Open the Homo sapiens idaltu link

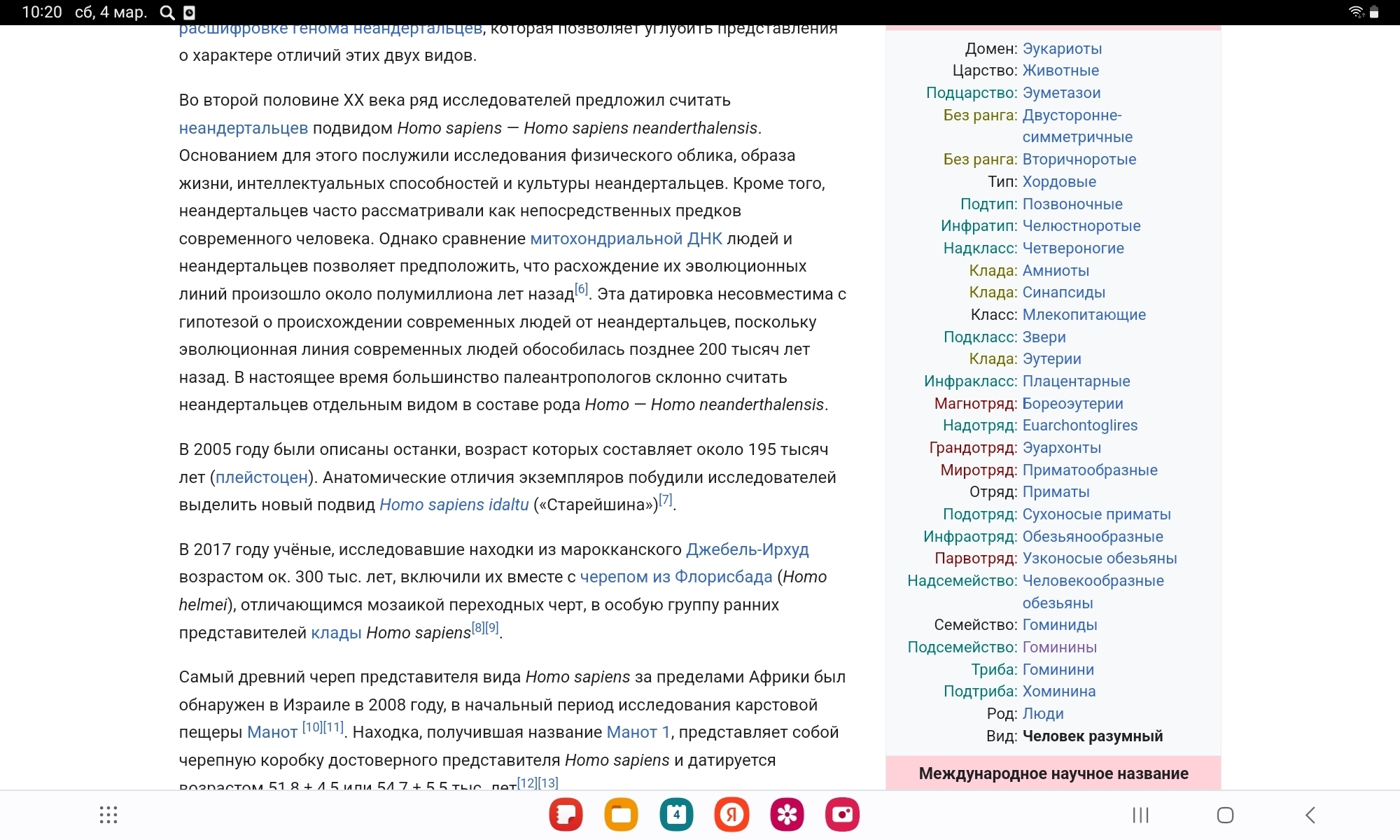[454, 505]
